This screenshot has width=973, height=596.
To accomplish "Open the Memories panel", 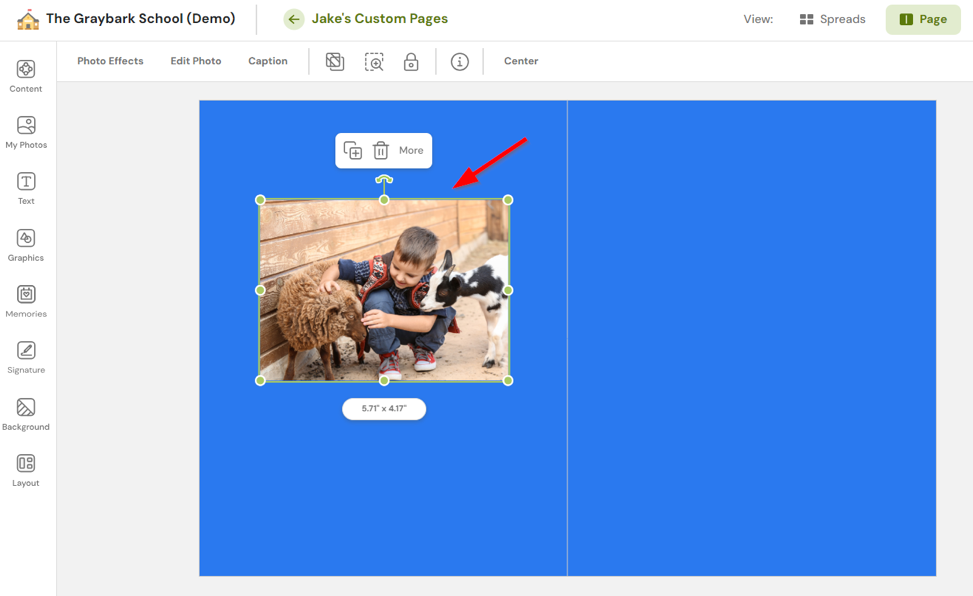I will 26,301.
